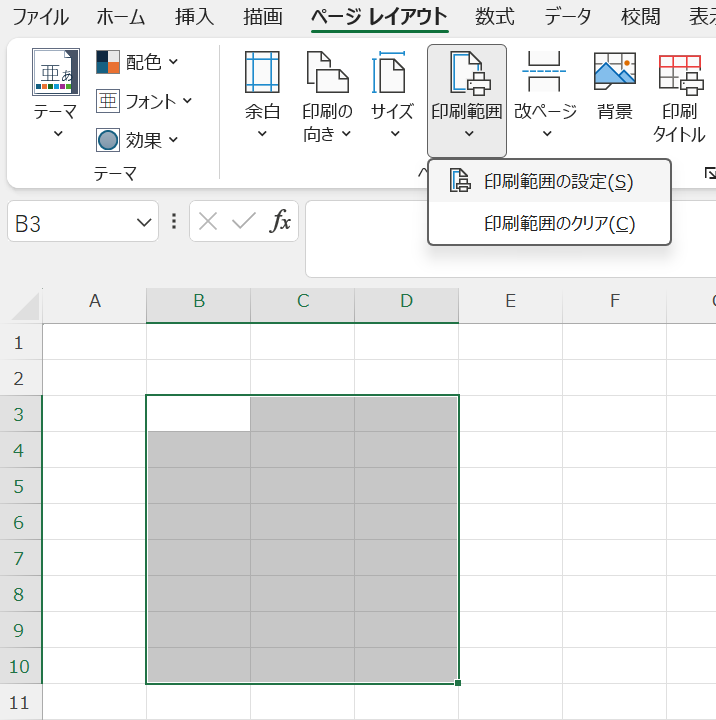Click the fx insert function icon

tap(281, 222)
